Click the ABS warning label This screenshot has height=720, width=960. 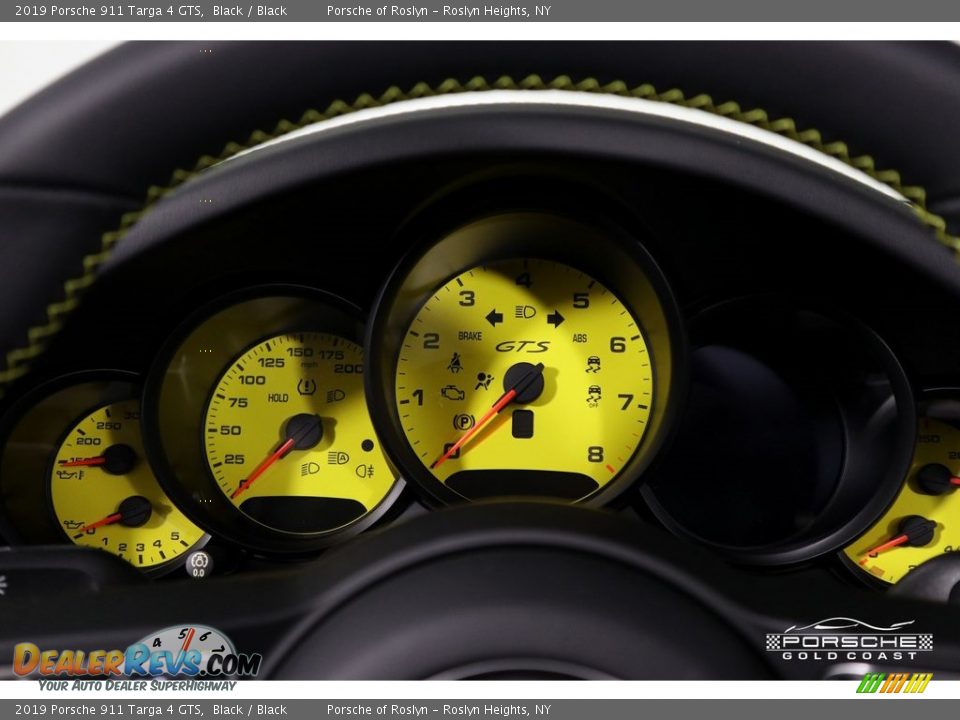point(580,338)
